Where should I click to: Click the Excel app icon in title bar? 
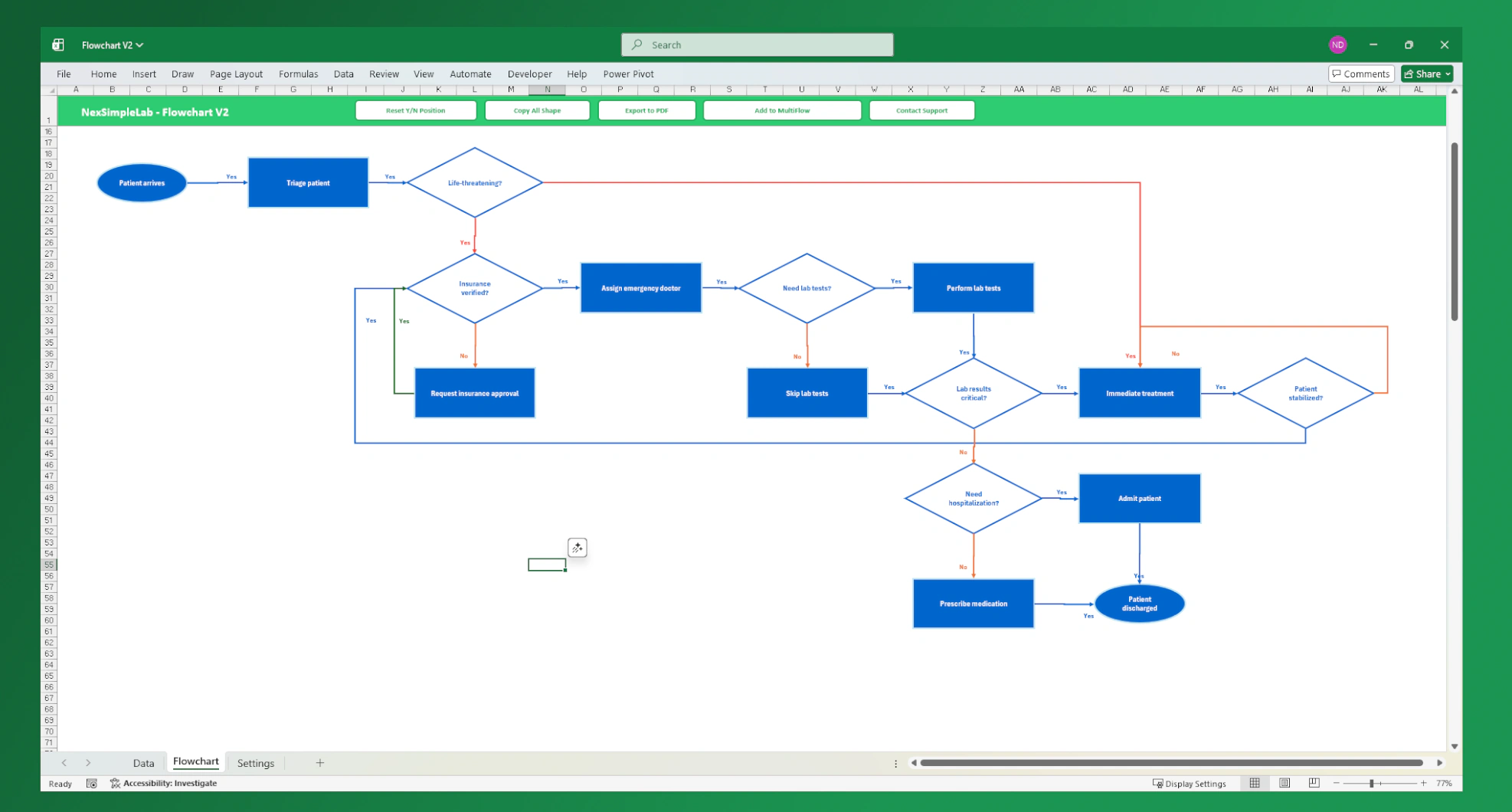(x=58, y=45)
